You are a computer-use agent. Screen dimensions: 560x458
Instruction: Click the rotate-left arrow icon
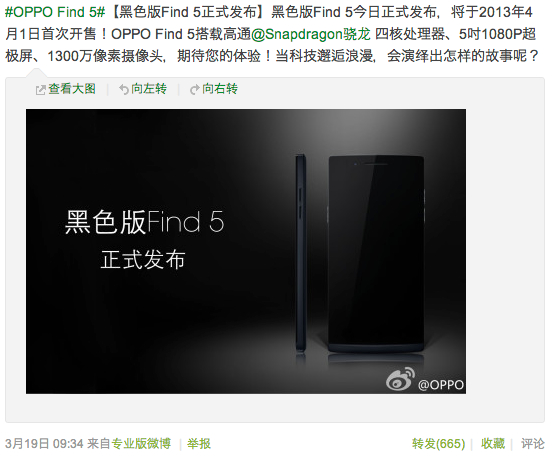124,89
